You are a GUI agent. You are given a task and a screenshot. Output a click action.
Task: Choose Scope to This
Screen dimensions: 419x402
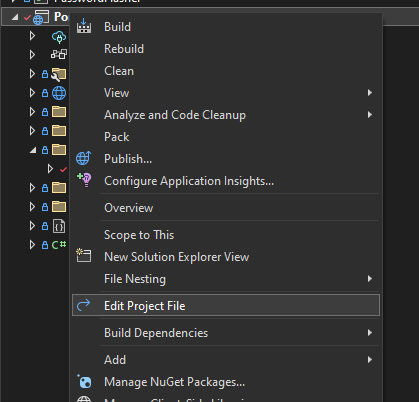[x=226, y=235]
